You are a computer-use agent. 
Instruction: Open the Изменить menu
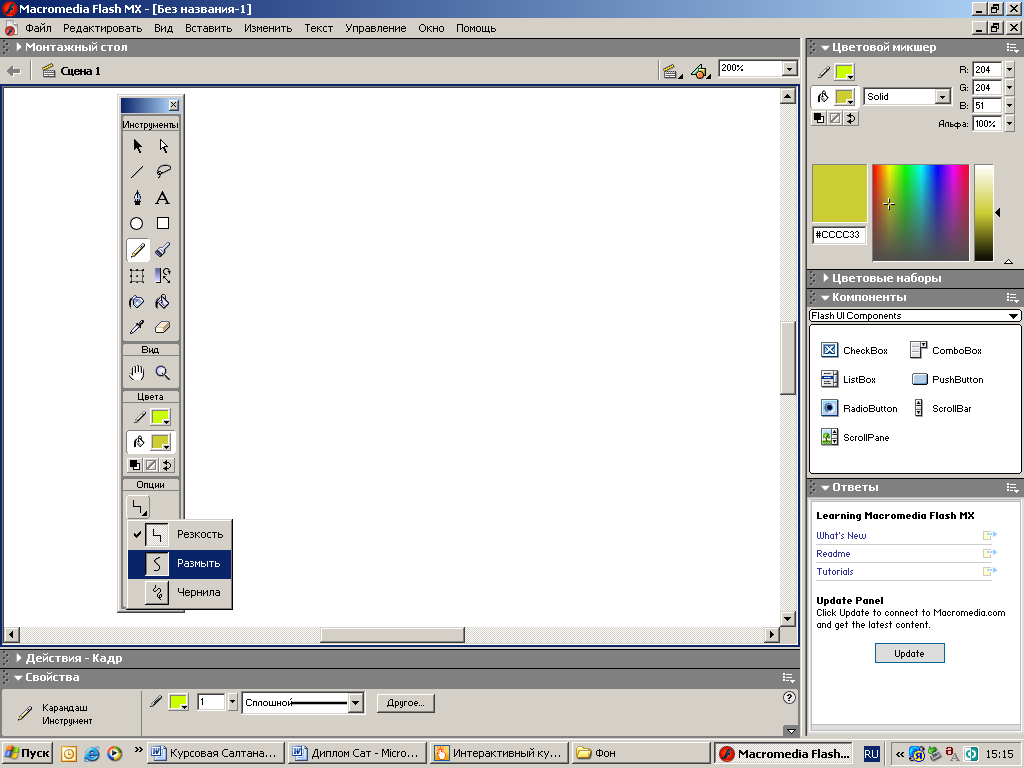pyautogui.click(x=268, y=28)
